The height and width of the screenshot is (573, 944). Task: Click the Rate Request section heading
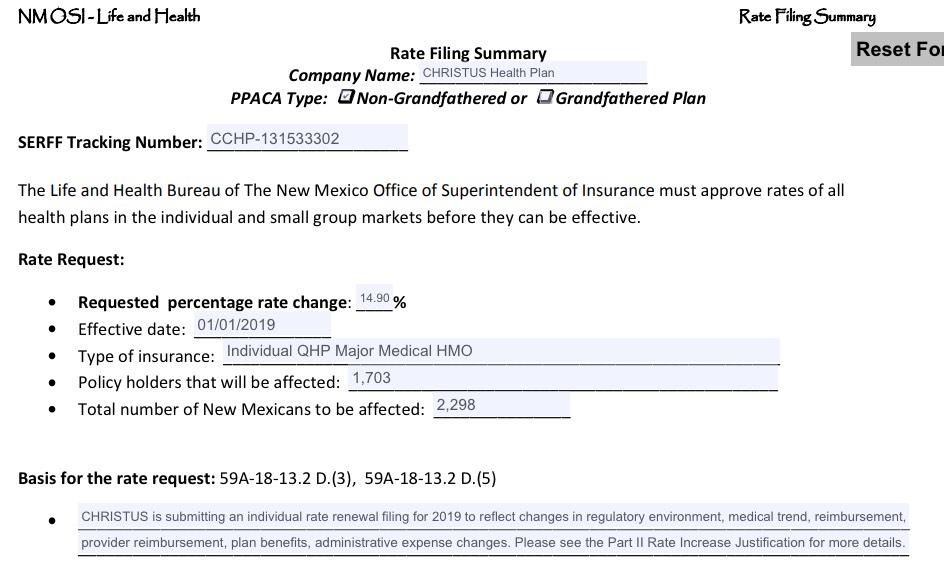point(71,259)
